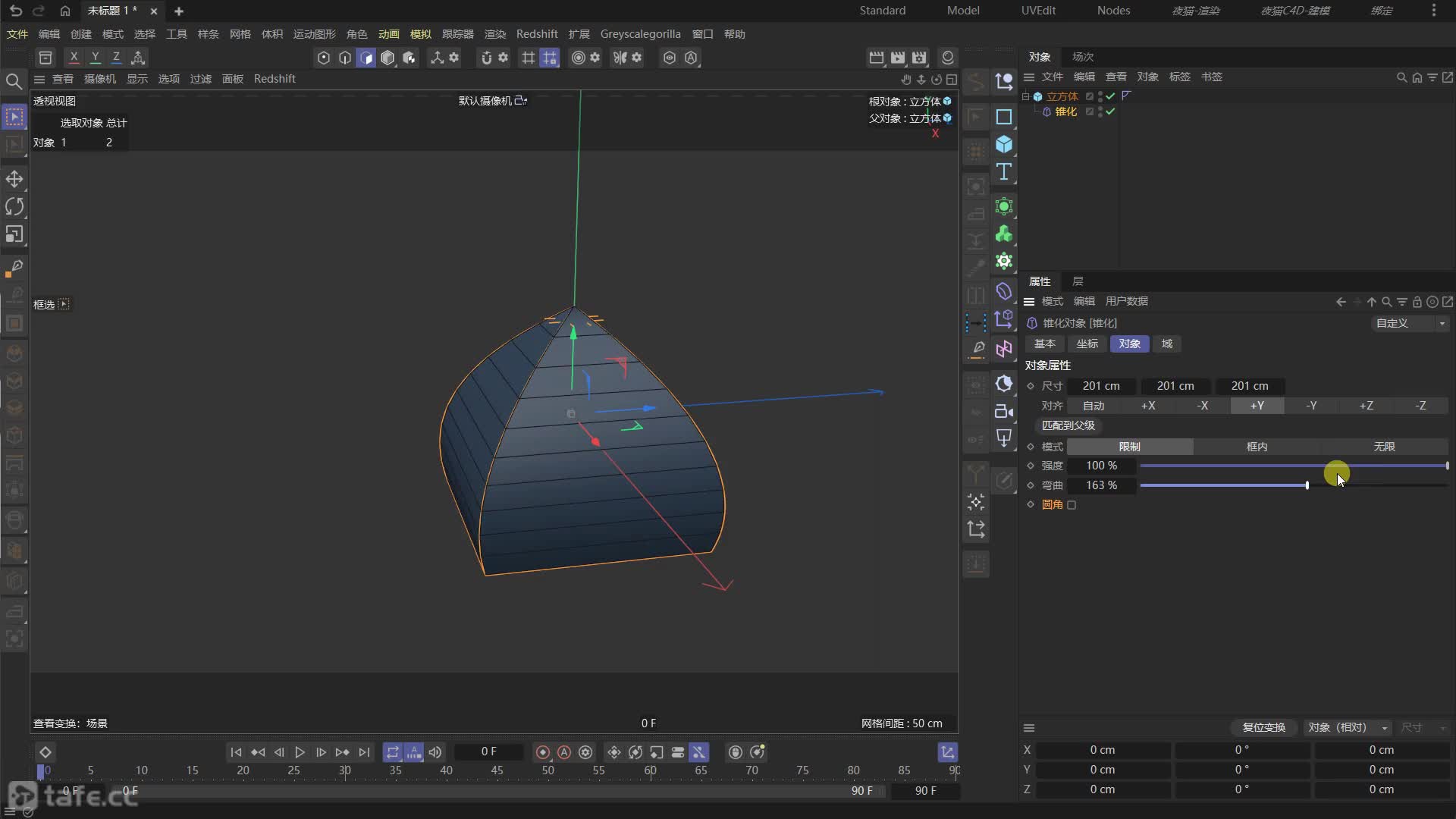Select the Scale tool in left toolbar
This screenshot has height=819, width=1456.
14,234
